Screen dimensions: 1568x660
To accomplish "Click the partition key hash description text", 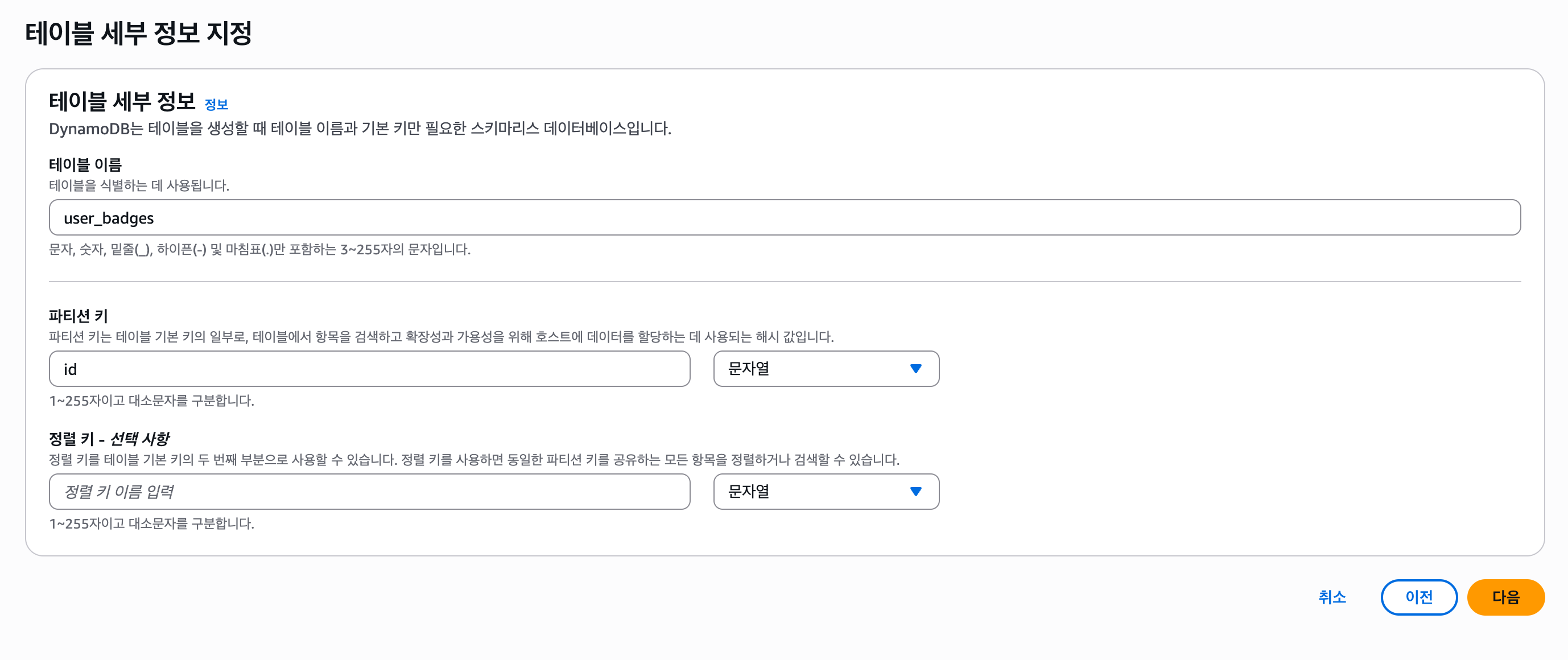I will coord(441,337).
